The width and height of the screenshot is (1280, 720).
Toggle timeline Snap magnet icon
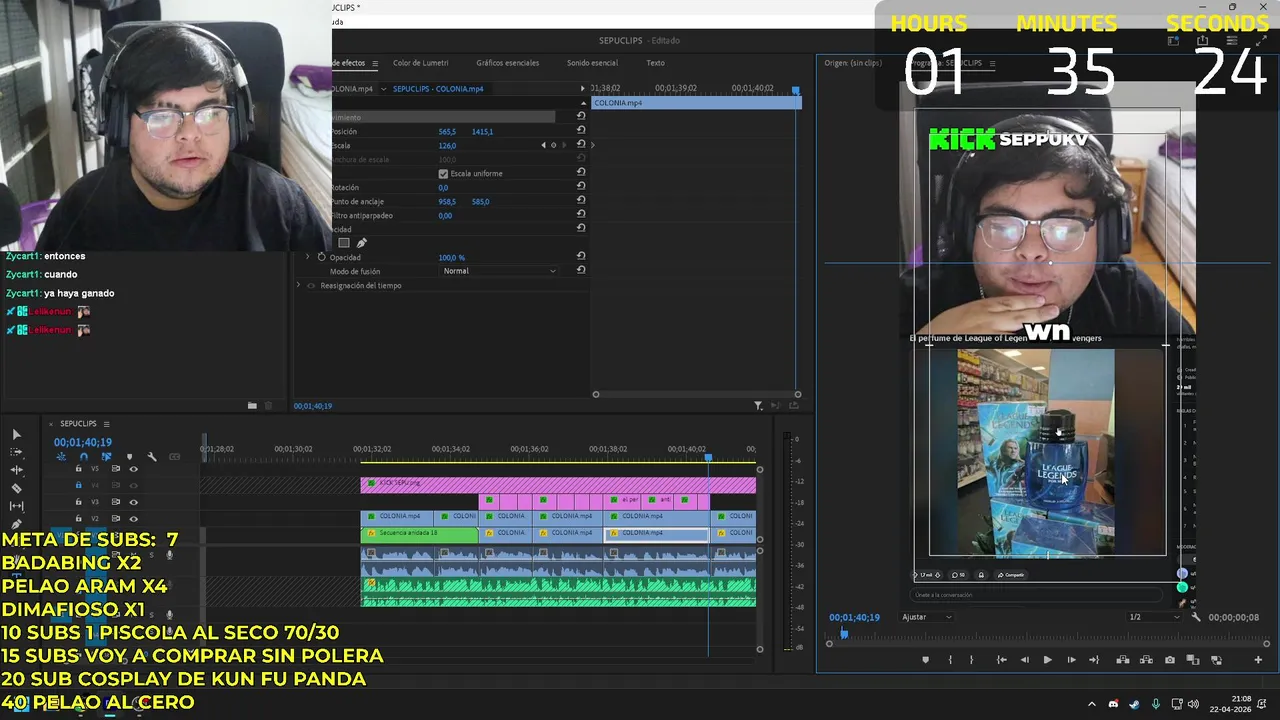coord(84,457)
